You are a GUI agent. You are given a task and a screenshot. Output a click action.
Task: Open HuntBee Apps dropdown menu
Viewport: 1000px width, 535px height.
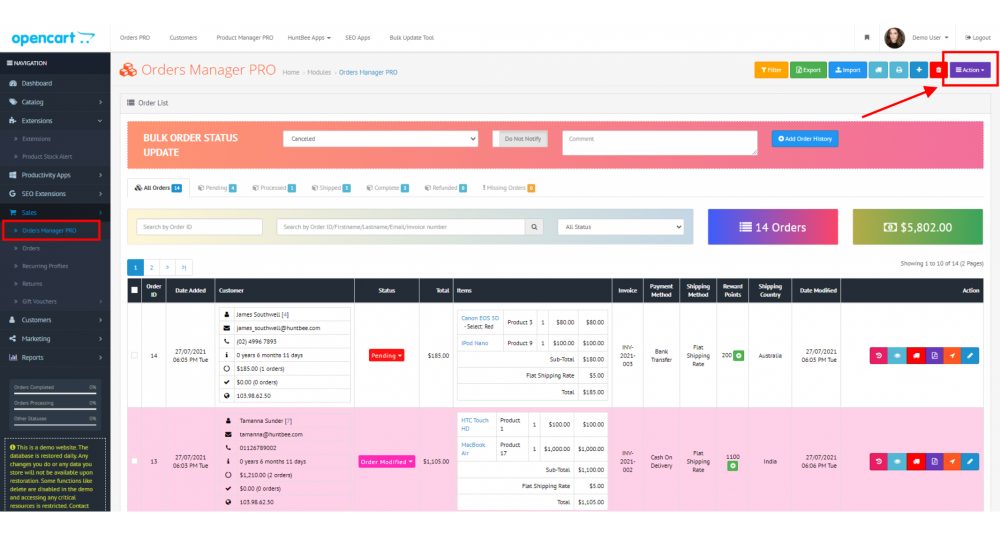pos(309,38)
